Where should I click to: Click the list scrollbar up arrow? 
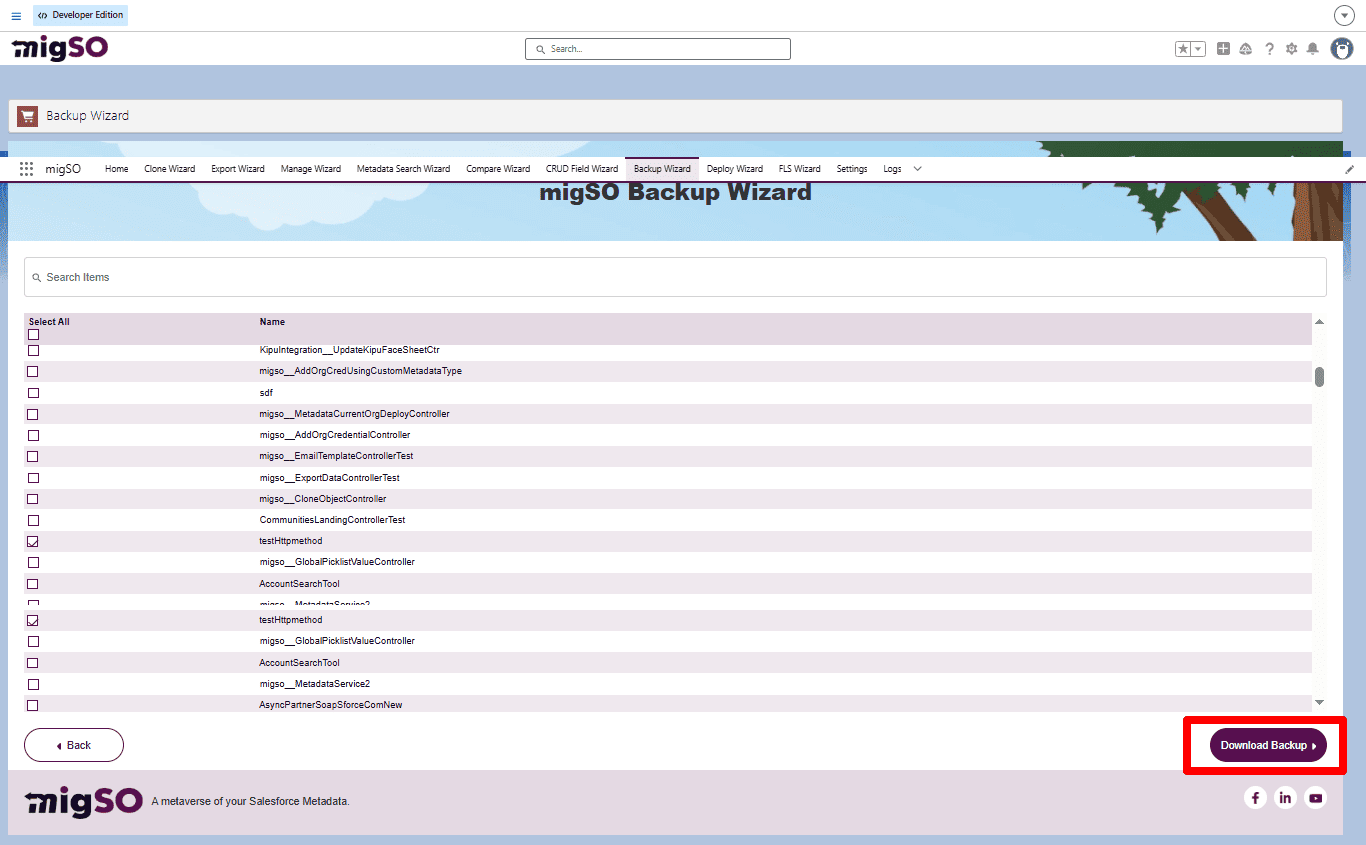(1319, 321)
